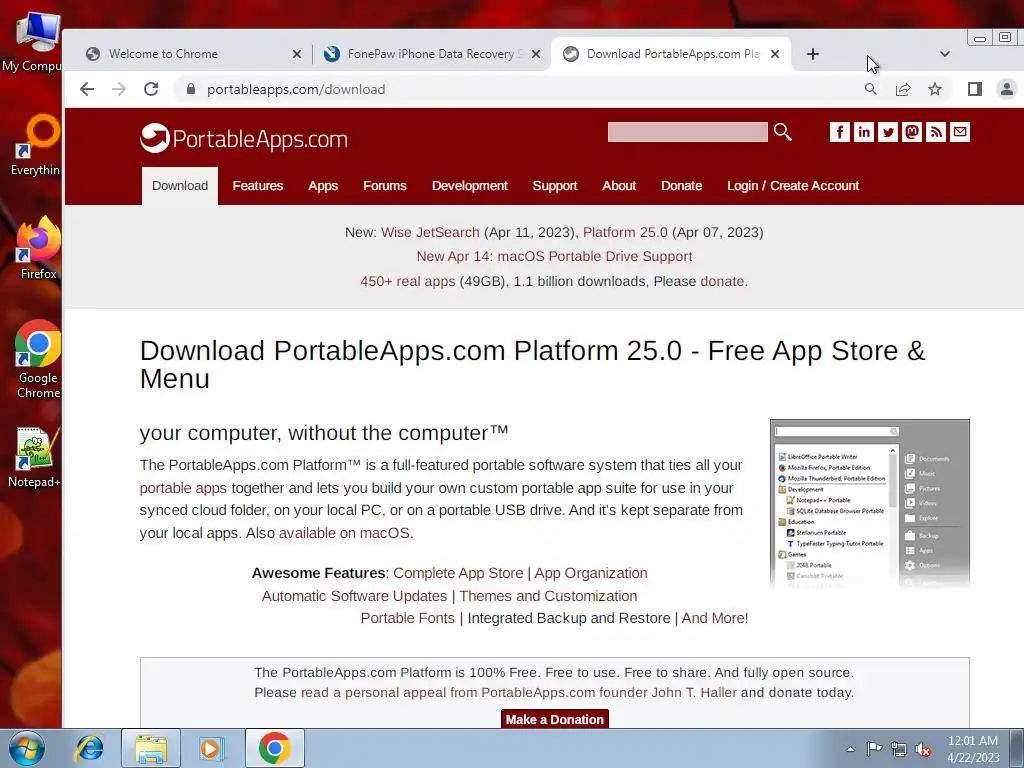The width and height of the screenshot is (1024, 768).
Task: Open App Organization feature link
Action: (591, 573)
